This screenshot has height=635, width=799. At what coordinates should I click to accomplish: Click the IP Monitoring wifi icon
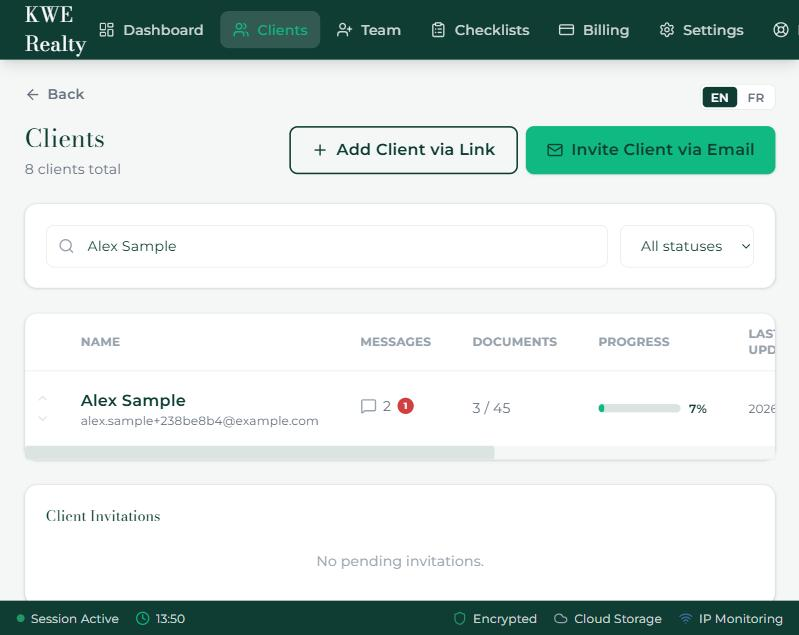pyautogui.click(x=686, y=619)
